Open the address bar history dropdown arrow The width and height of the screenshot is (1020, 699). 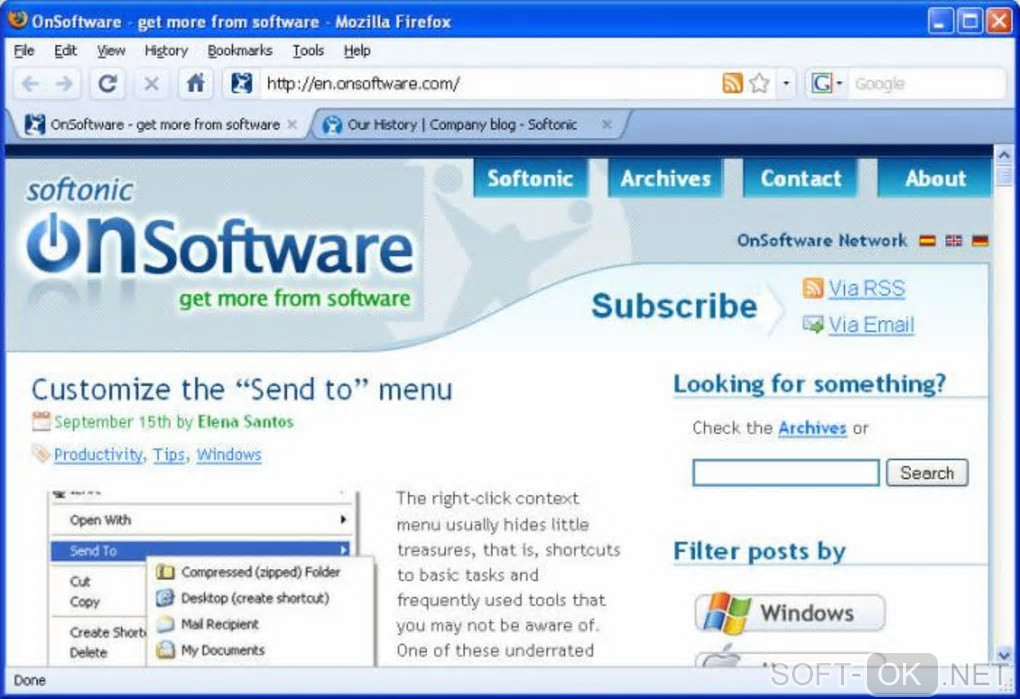pyautogui.click(x=786, y=83)
